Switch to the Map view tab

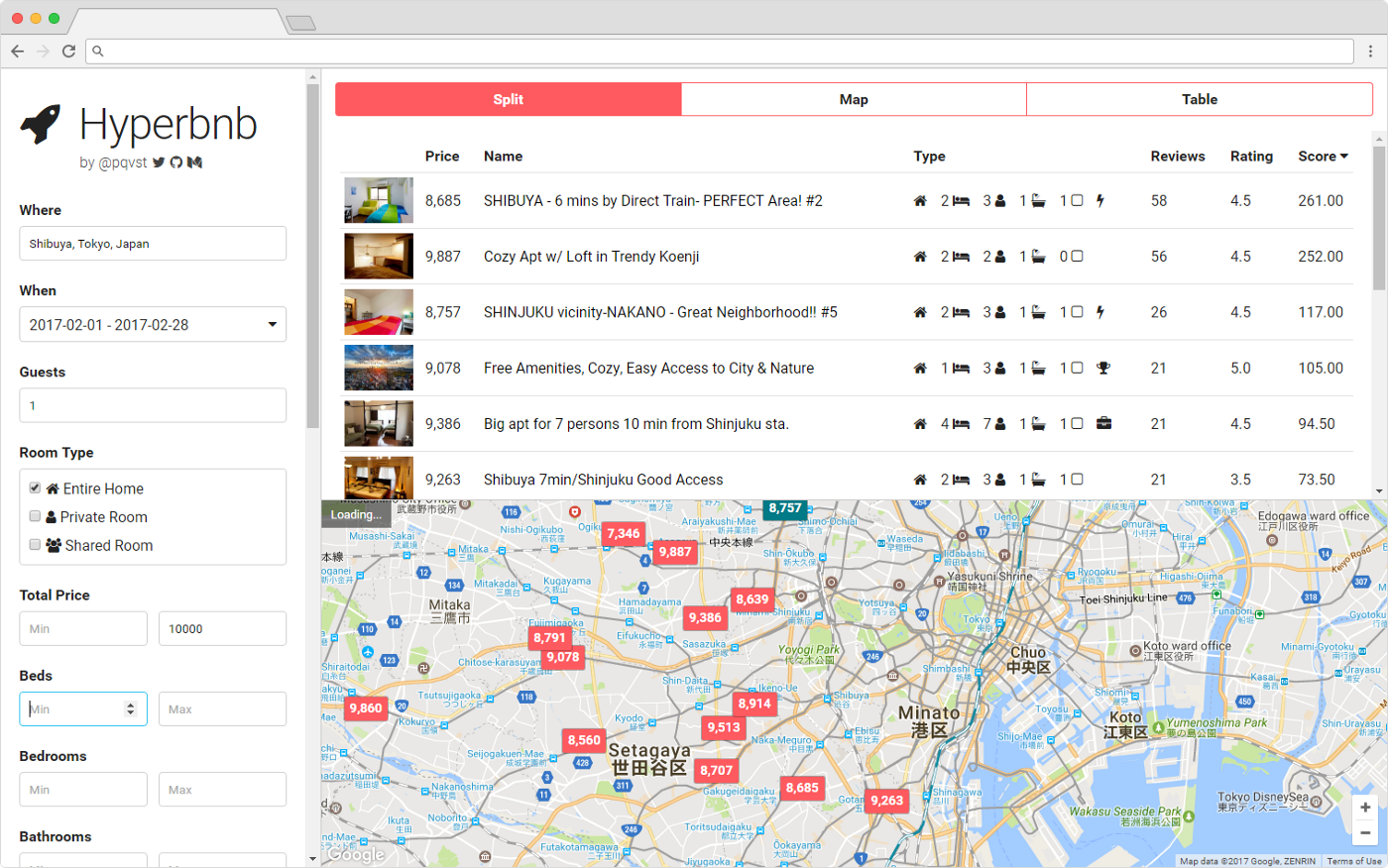pyautogui.click(x=854, y=99)
